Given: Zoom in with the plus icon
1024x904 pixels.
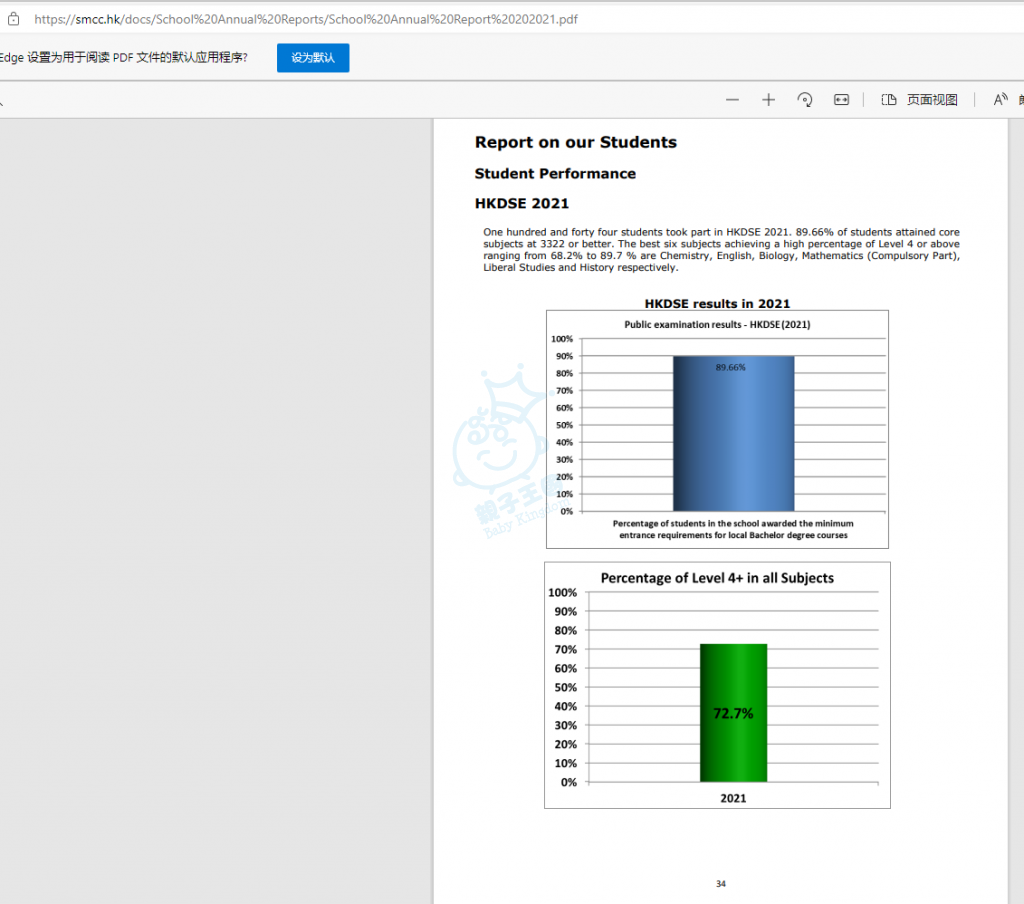Looking at the screenshot, I should [x=769, y=99].
